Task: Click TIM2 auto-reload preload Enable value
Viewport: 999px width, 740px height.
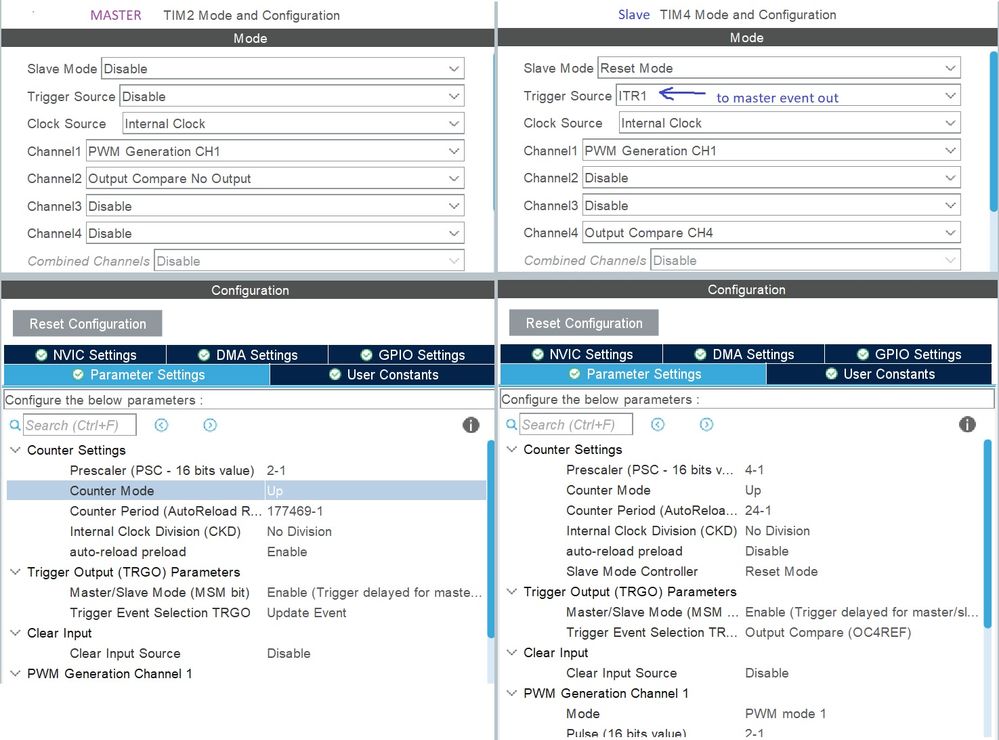Action: click(287, 552)
